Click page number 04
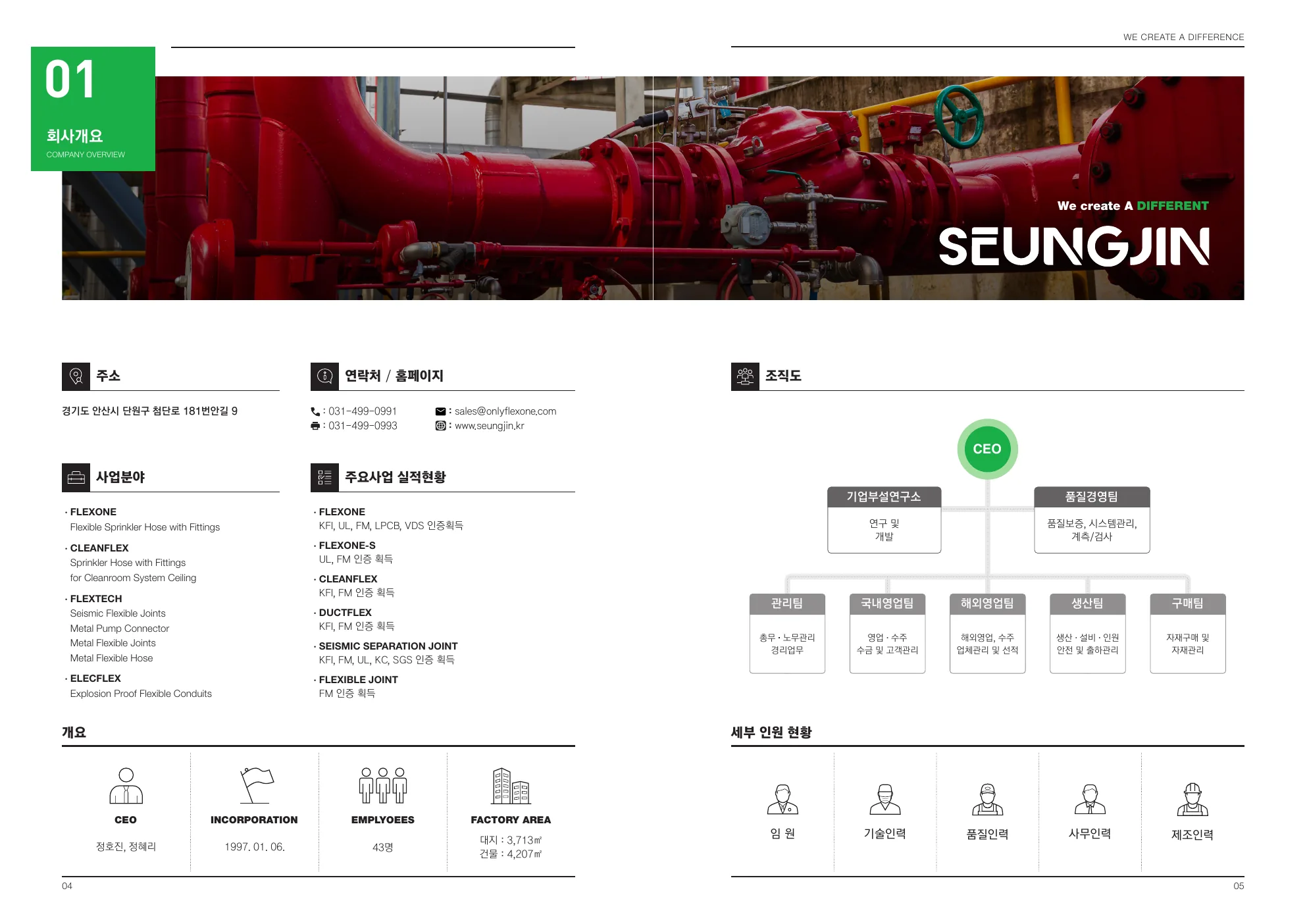This screenshot has height=924, width=1307. [x=67, y=886]
